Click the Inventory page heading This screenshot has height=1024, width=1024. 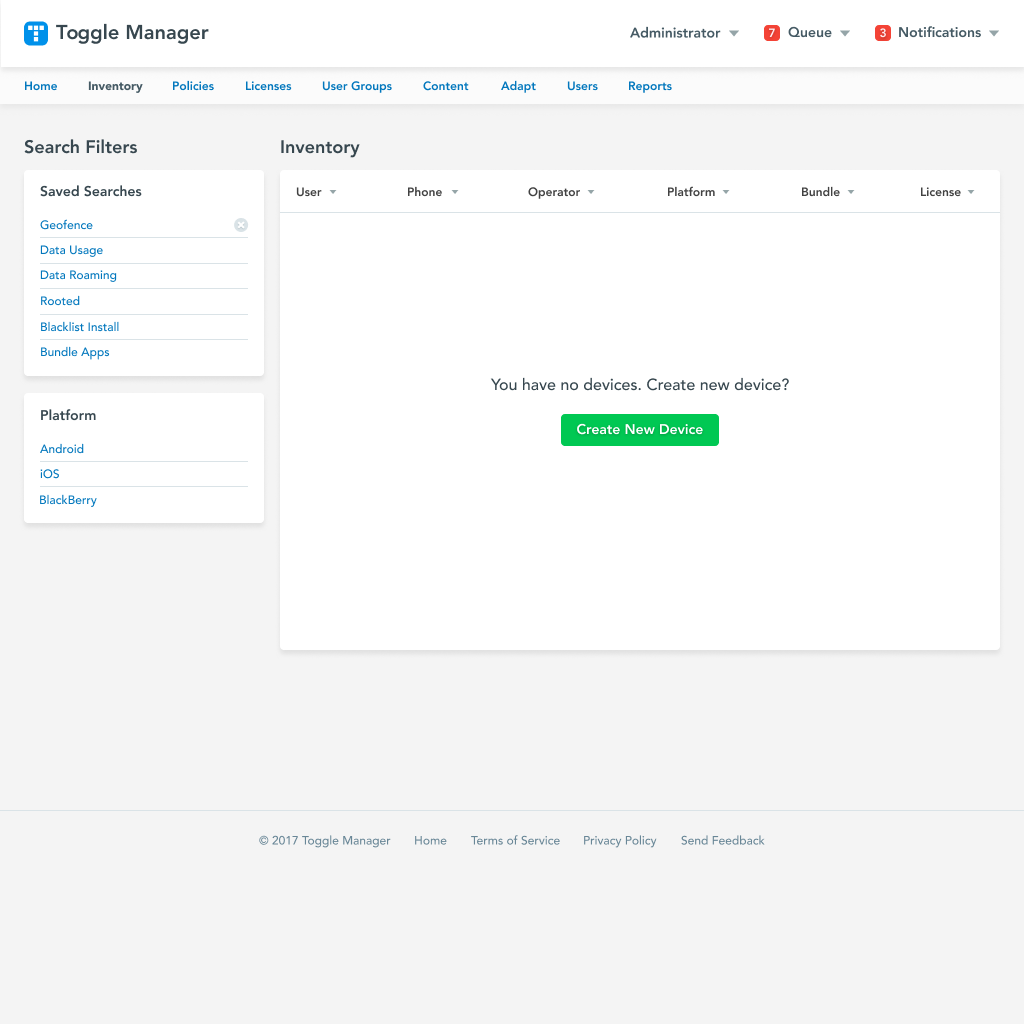point(320,148)
